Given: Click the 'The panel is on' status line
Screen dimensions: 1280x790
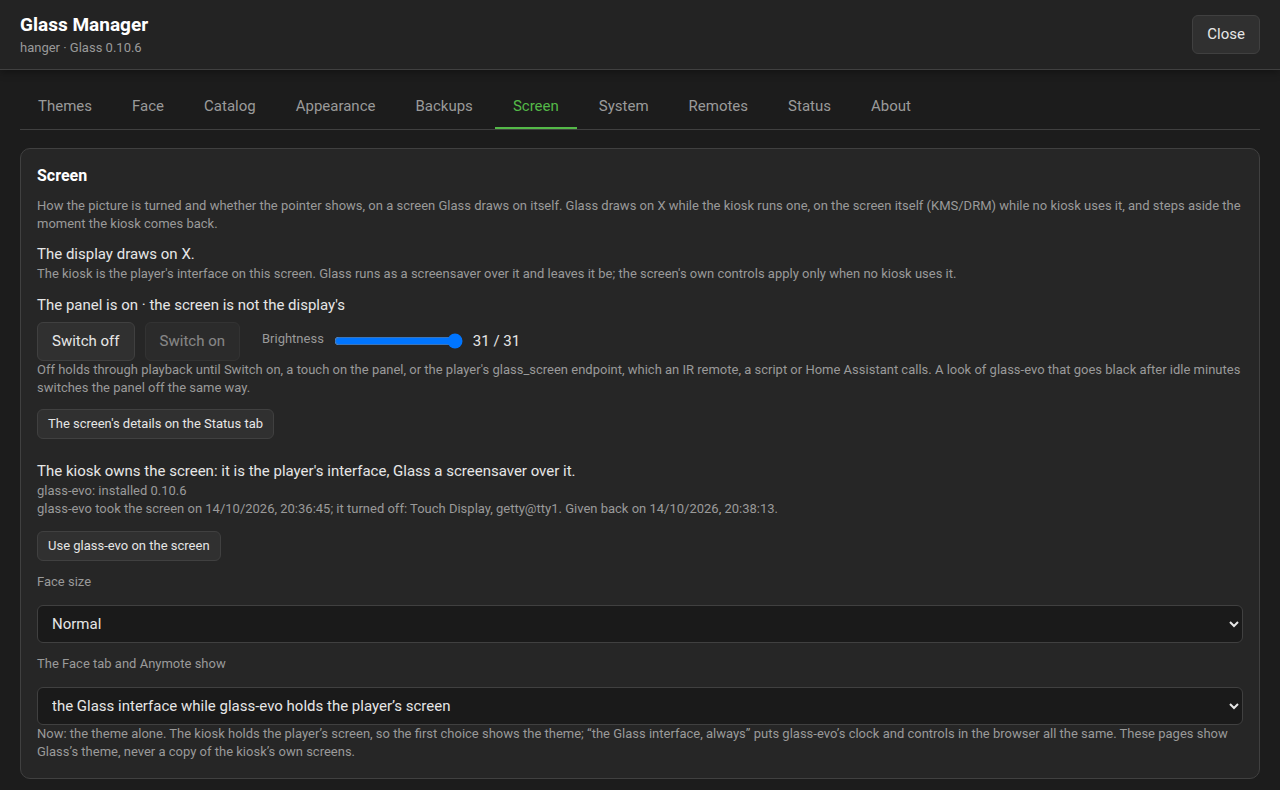Looking at the screenshot, I should [x=191, y=304].
